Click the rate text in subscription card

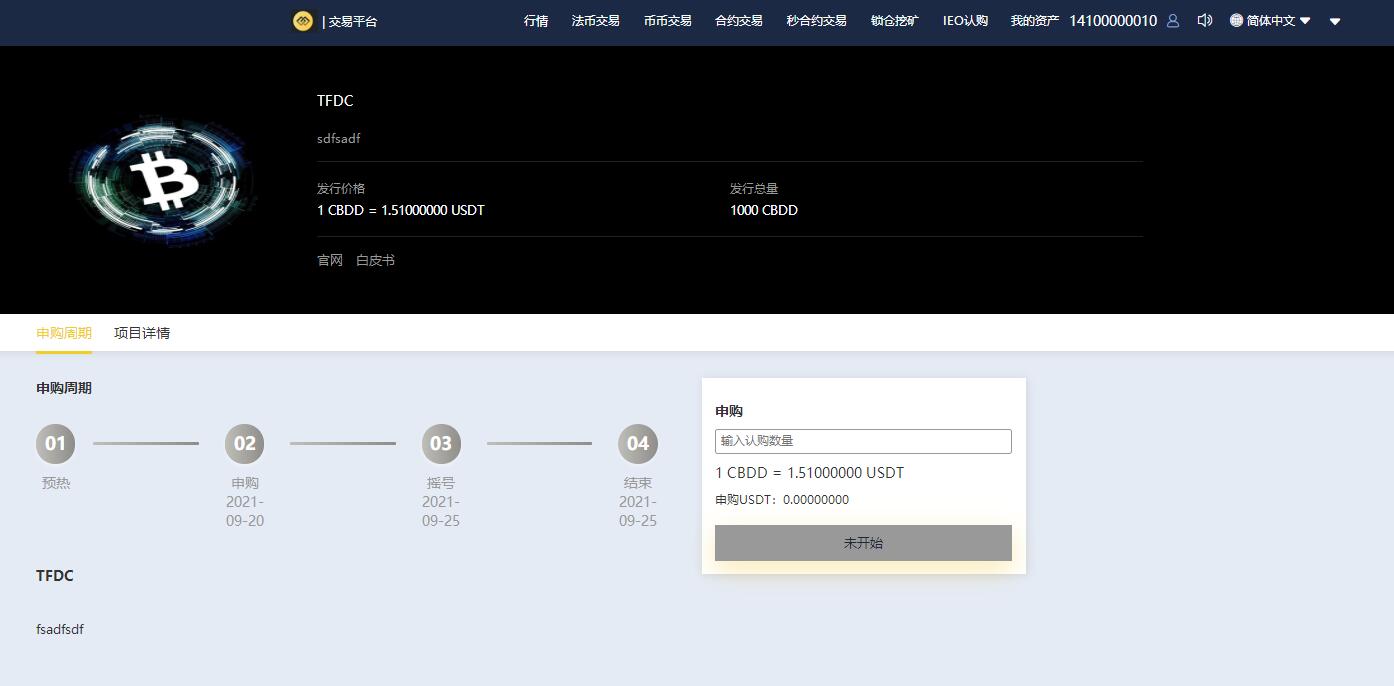810,473
